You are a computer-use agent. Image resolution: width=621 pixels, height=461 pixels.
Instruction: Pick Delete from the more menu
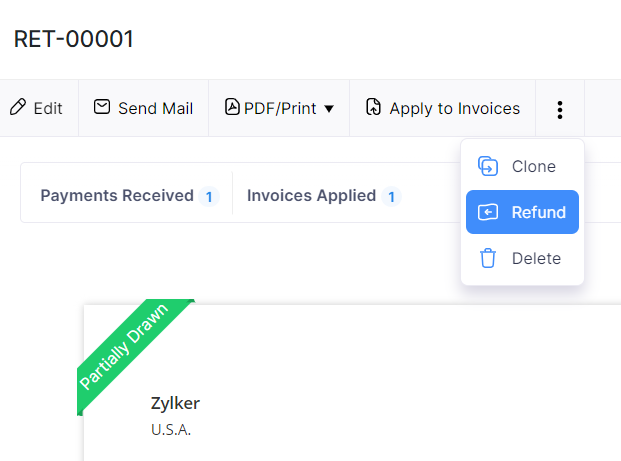[536, 258]
